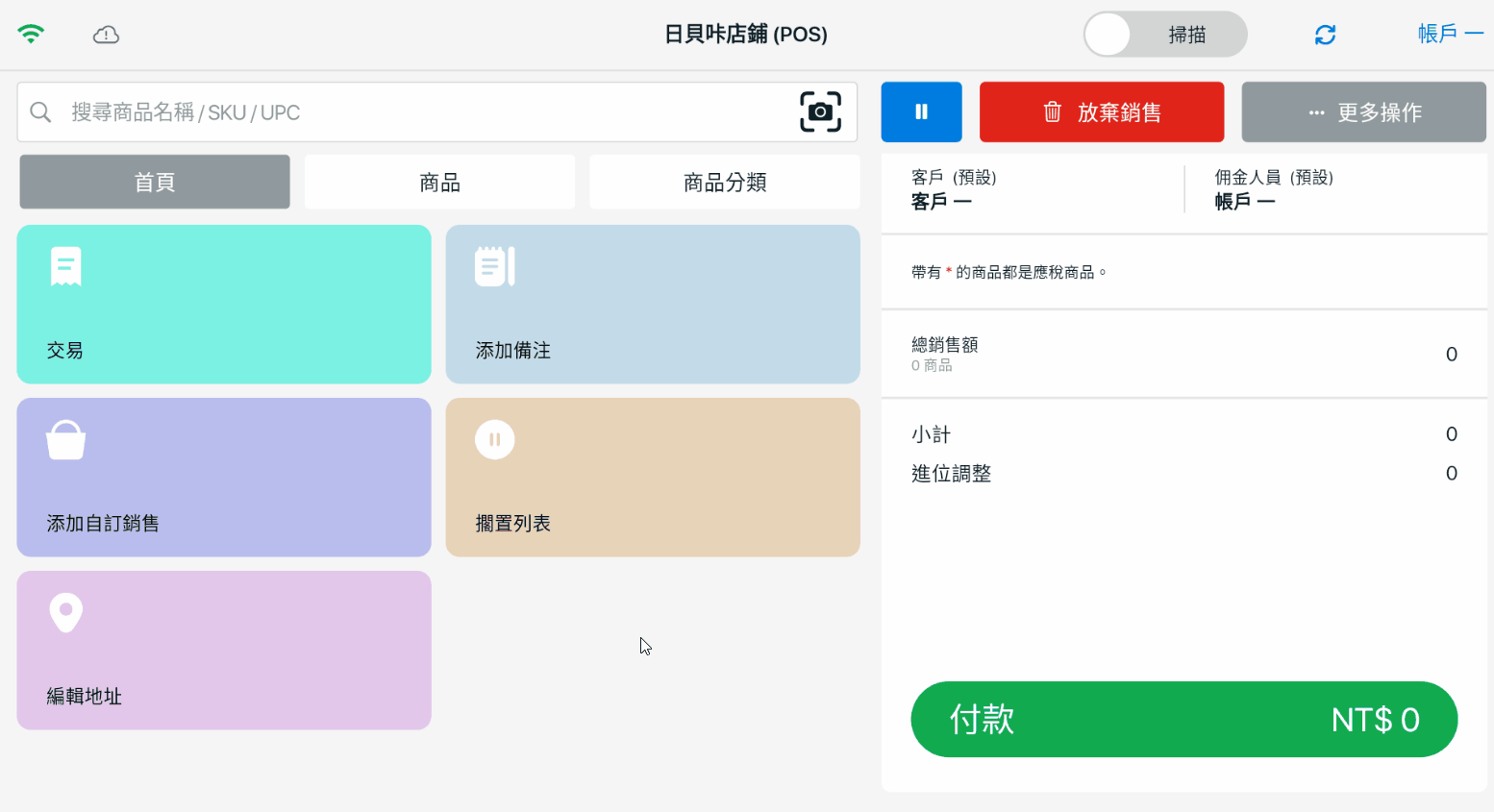
Task: Switch to the 商品分類 tab
Action: tap(724, 182)
